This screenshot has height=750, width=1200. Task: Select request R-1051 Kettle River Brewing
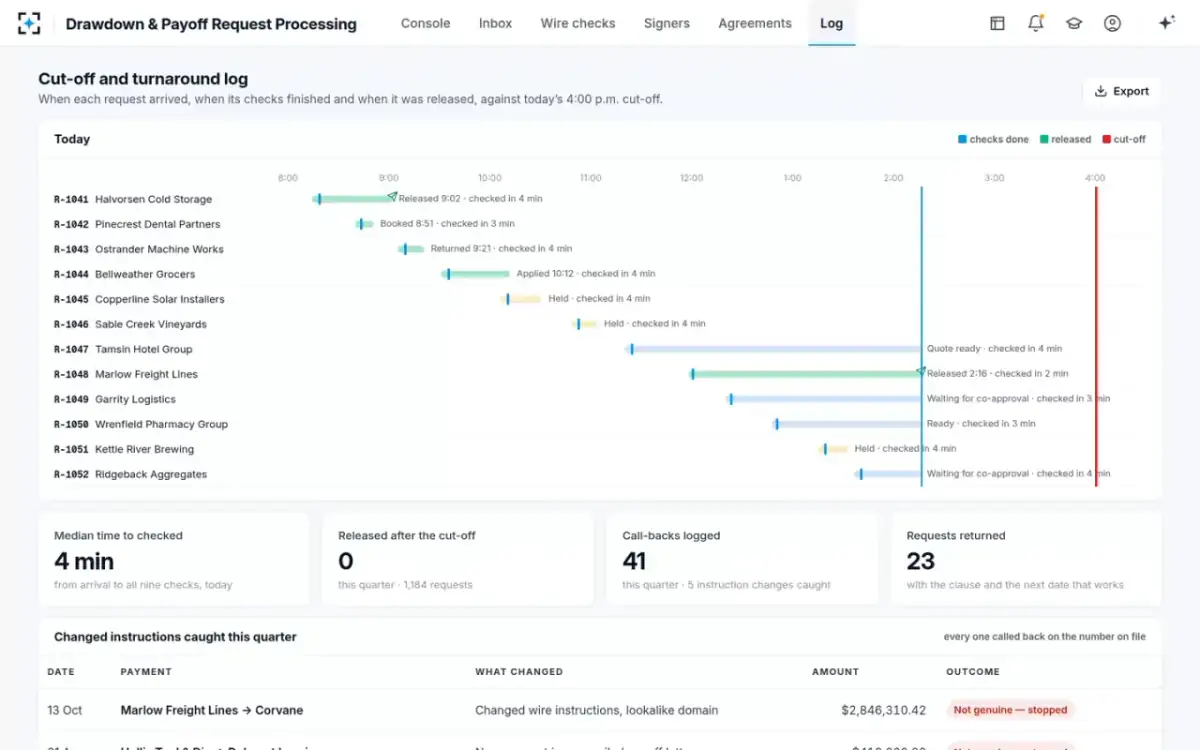click(124, 449)
